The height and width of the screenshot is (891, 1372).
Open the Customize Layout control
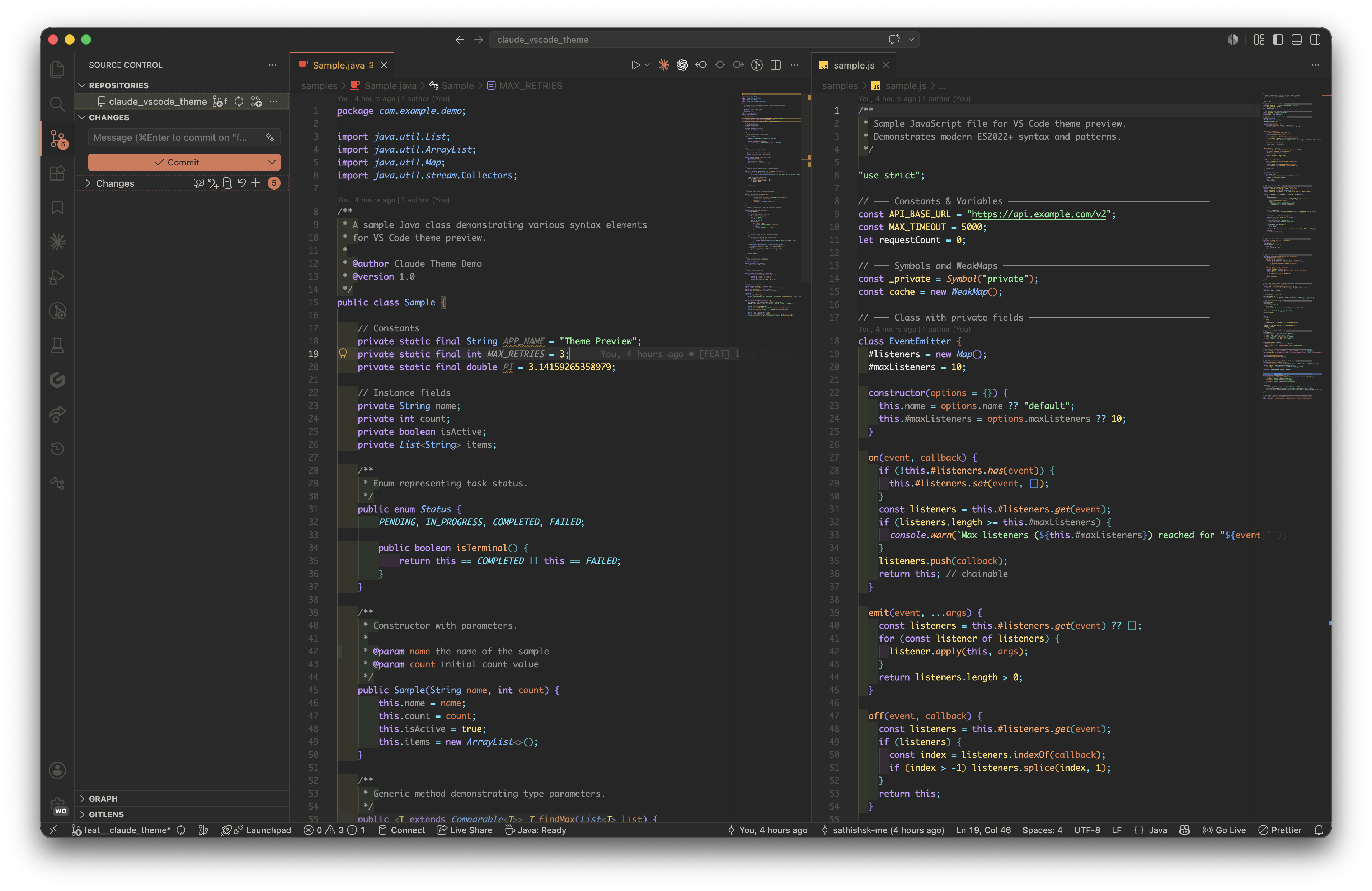click(1259, 39)
